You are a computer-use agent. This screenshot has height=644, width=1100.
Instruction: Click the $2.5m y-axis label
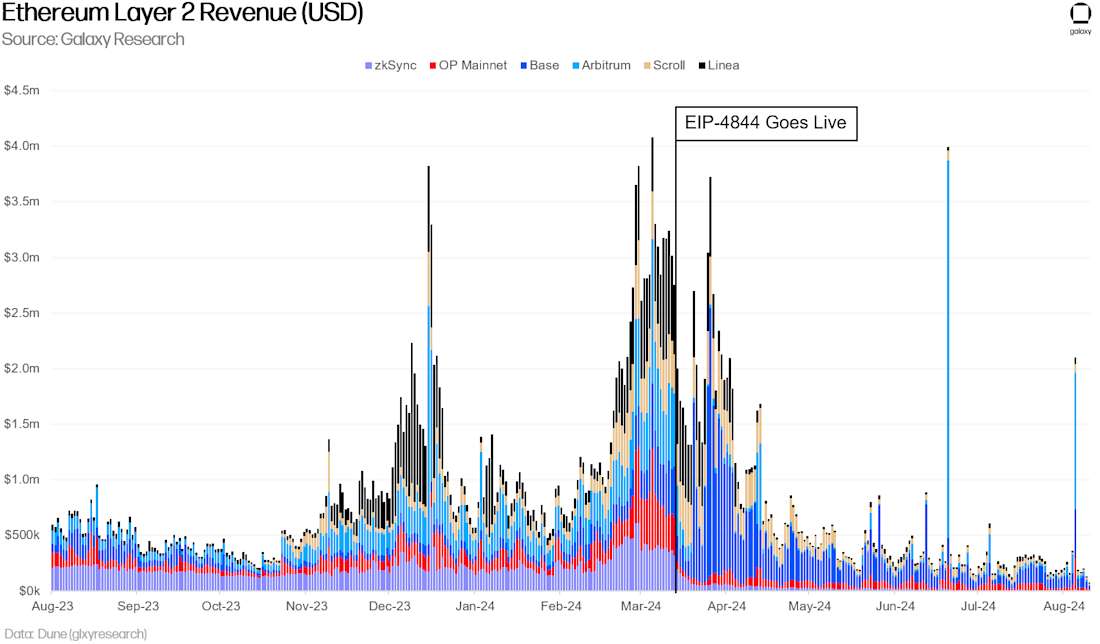(22, 313)
